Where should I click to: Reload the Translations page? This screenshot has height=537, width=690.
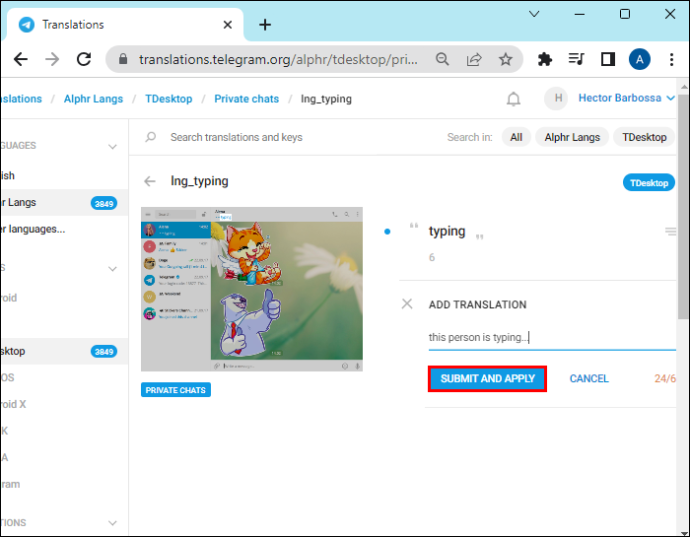pos(84,59)
